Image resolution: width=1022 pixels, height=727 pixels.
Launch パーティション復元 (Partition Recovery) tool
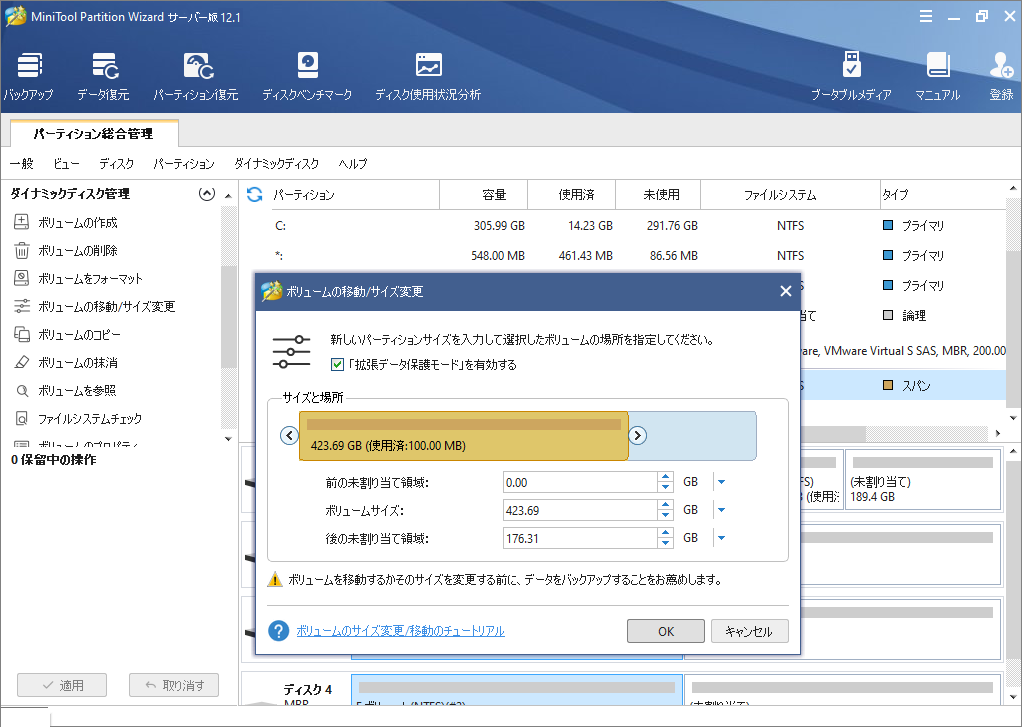coord(195,77)
